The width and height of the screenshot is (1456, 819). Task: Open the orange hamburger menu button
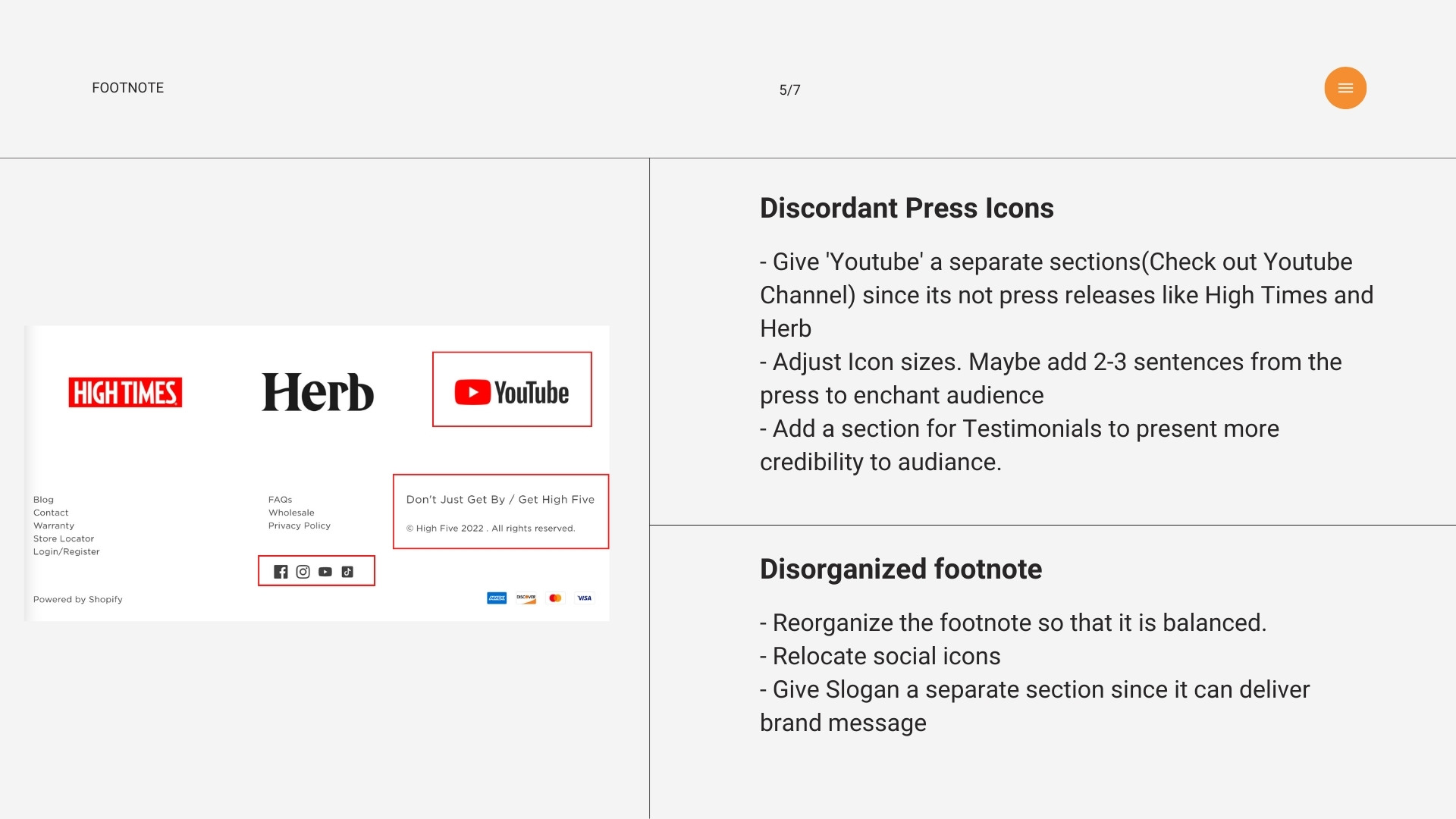point(1345,88)
